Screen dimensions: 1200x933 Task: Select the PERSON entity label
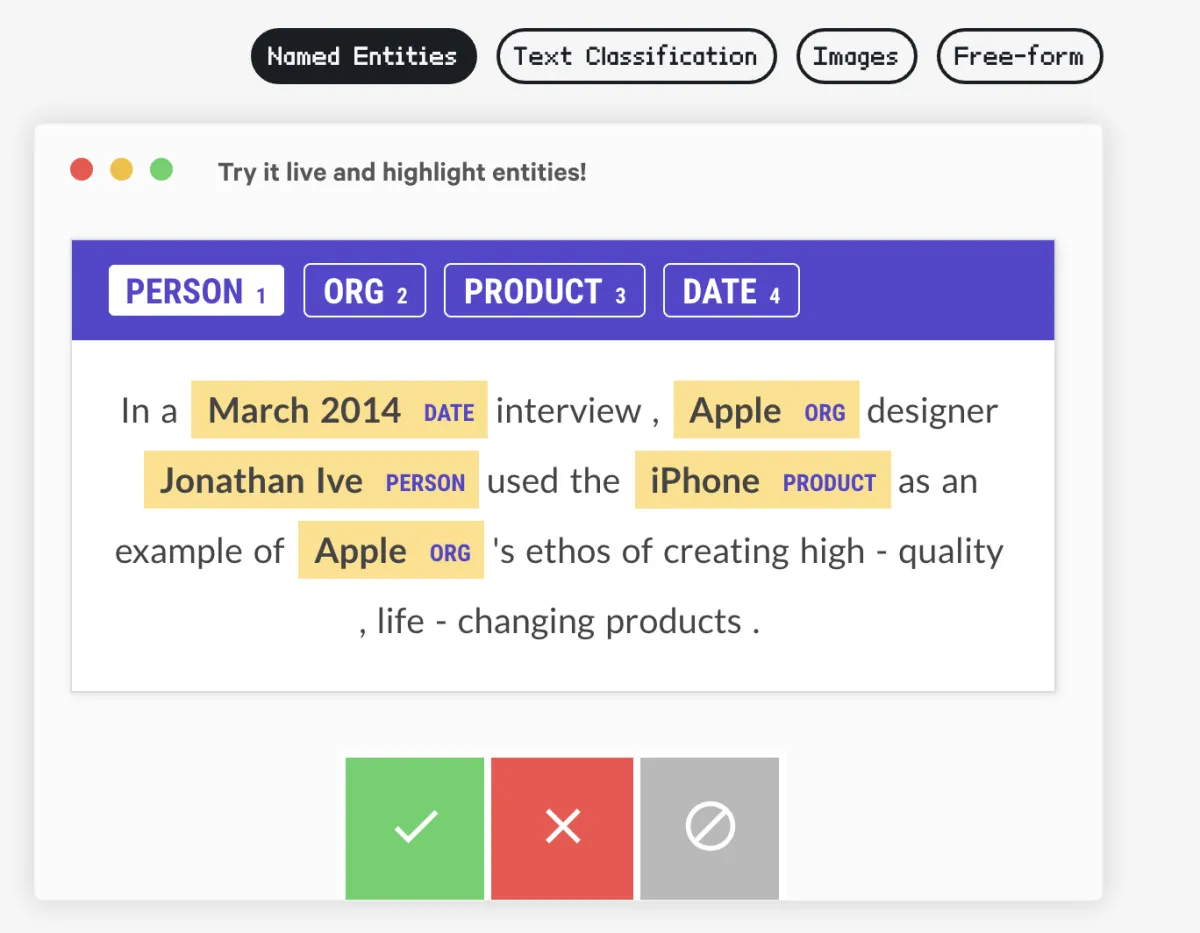coord(196,291)
